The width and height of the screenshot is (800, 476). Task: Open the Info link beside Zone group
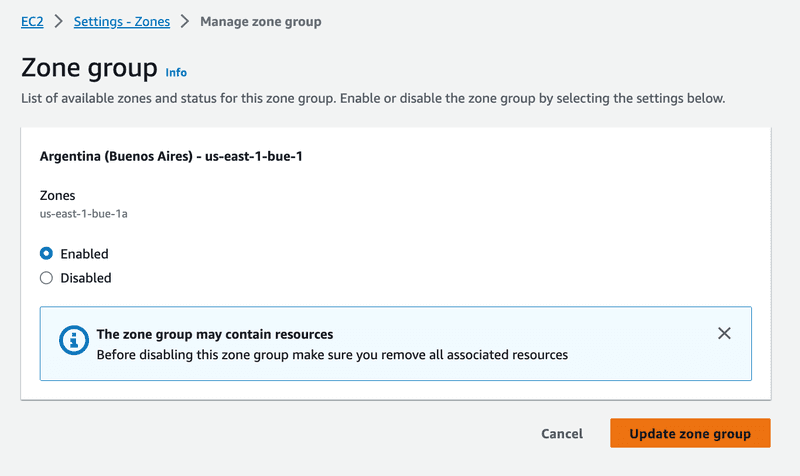(176, 72)
